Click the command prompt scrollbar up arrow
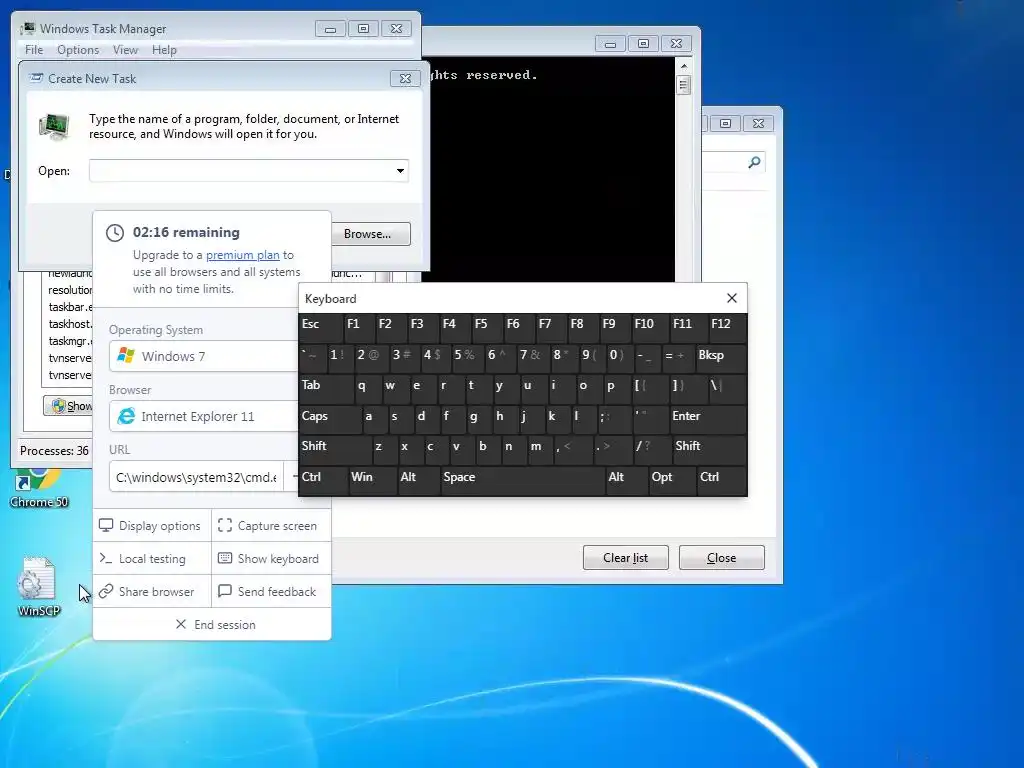Viewport: 1024px width, 768px height. click(684, 66)
